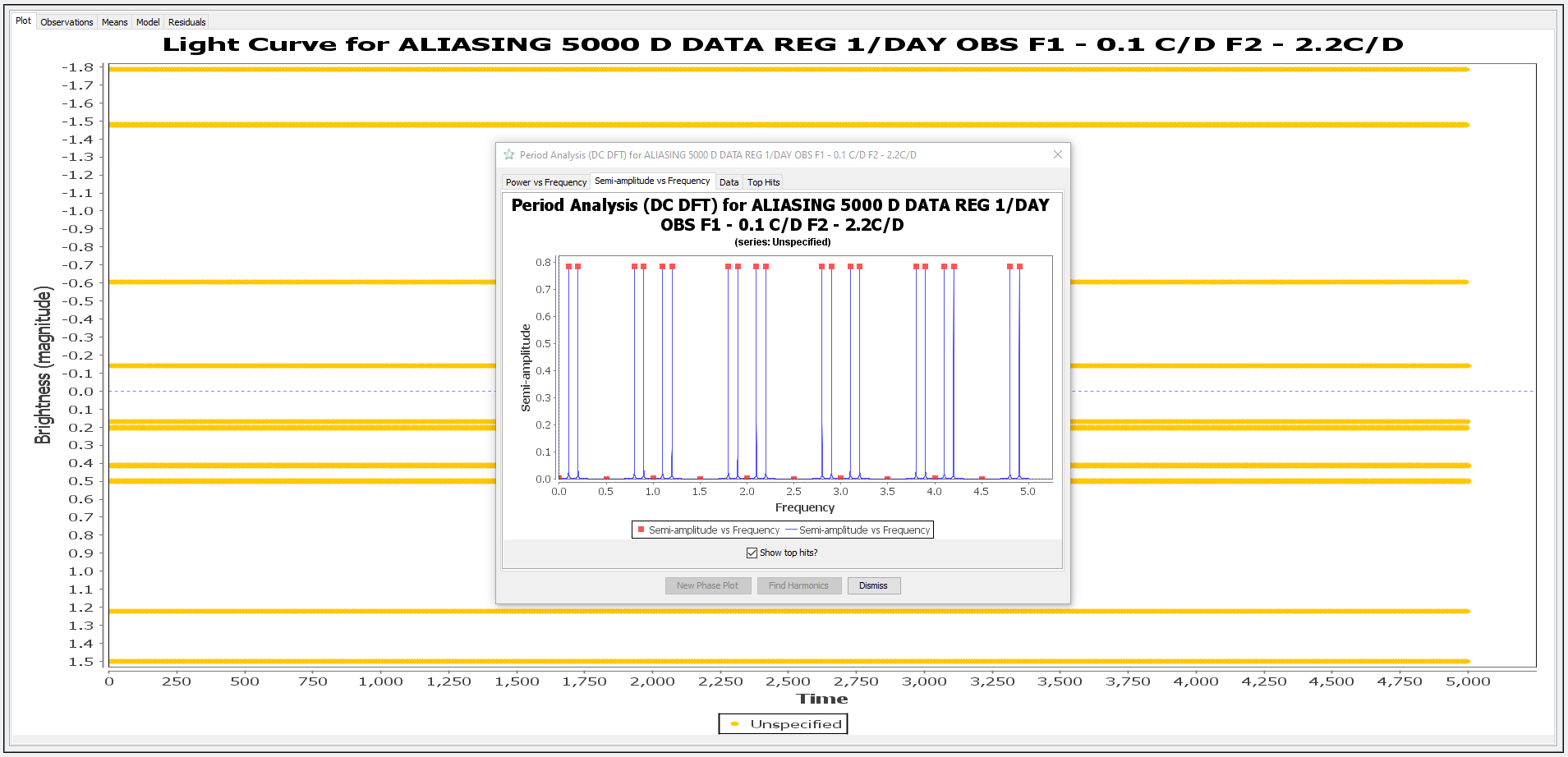The height and width of the screenshot is (757, 1568).
Task: Click the star icon in the dialog title bar
Action: [509, 154]
